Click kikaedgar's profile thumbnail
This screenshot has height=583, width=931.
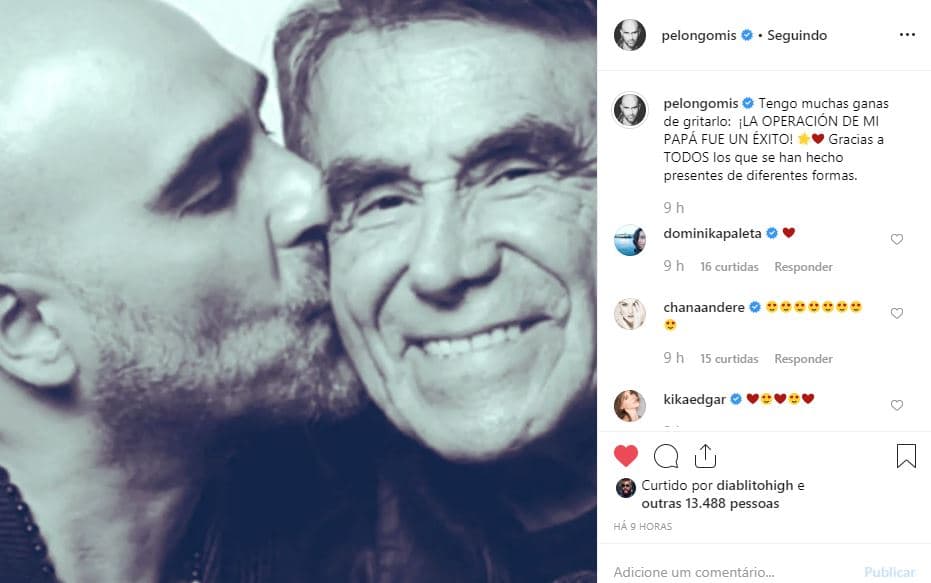pos(629,398)
